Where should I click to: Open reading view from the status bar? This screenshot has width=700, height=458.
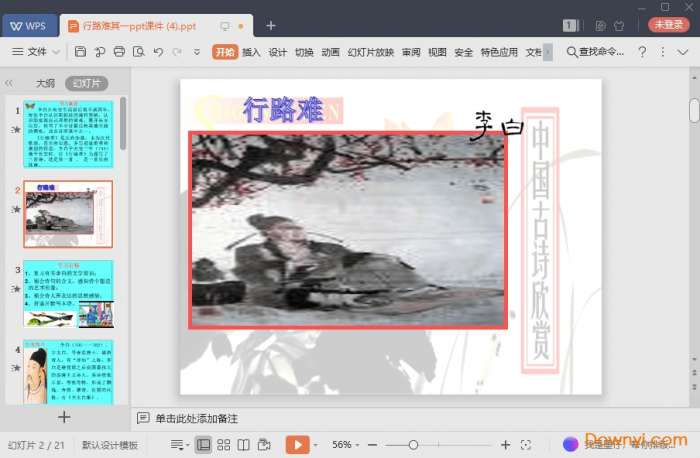[x=244, y=444]
